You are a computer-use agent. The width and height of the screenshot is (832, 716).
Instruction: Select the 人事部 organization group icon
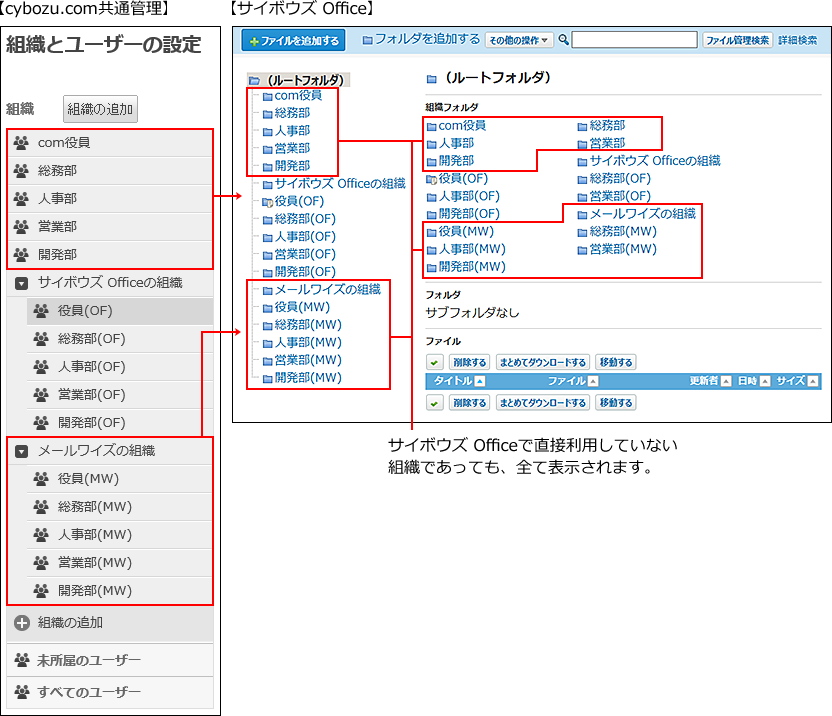click(x=21, y=199)
